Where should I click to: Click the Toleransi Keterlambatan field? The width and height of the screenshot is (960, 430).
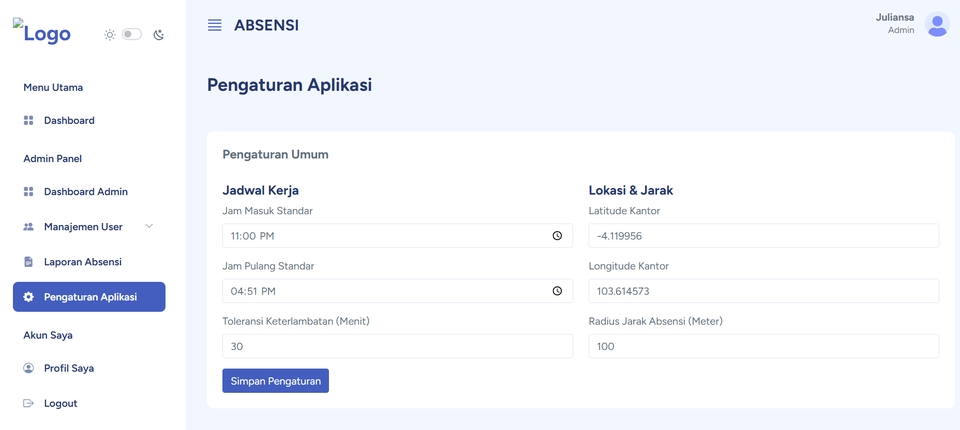[x=397, y=346]
